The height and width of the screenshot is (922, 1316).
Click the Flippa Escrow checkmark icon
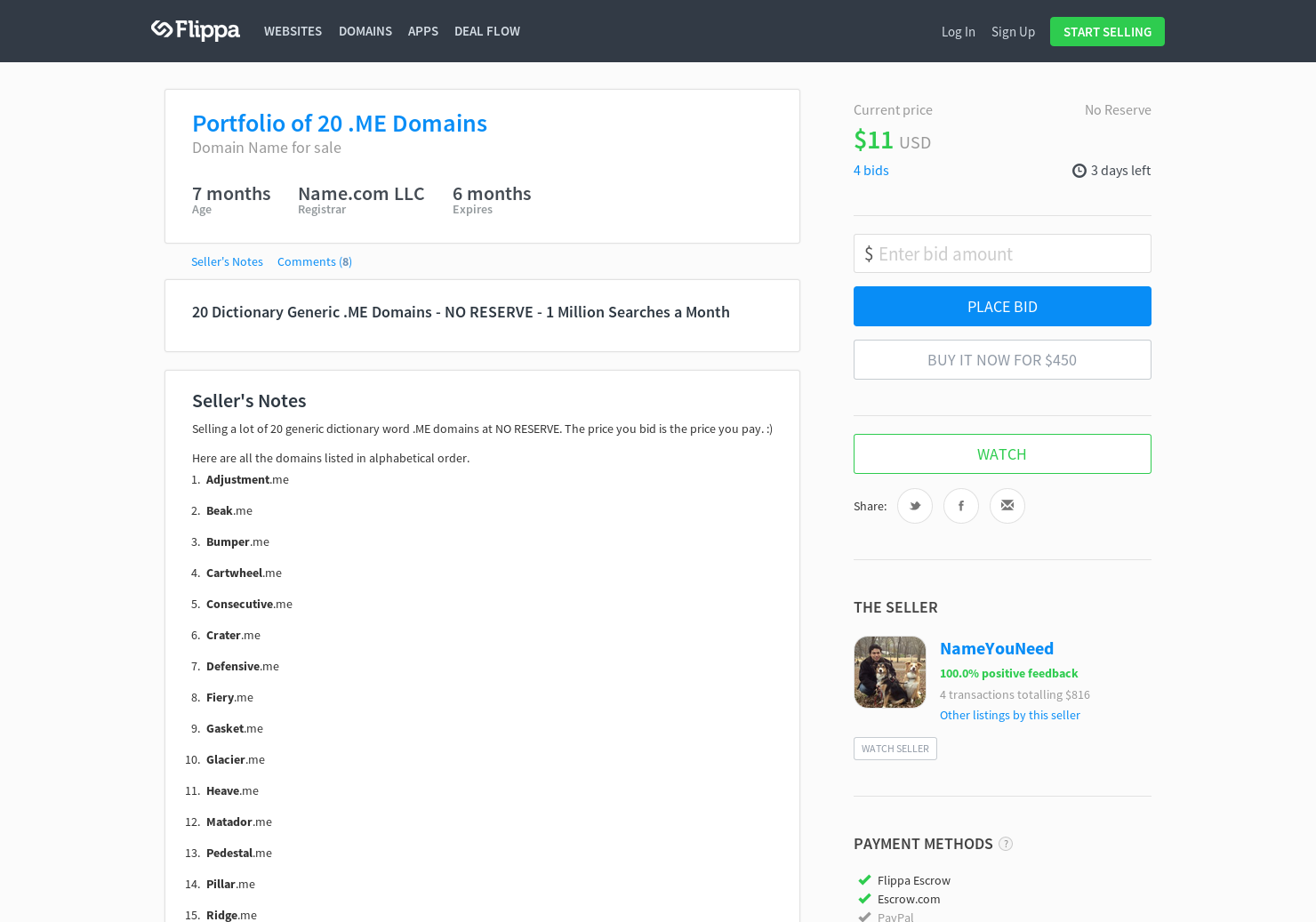pyautogui.click(x=864, y=880)
